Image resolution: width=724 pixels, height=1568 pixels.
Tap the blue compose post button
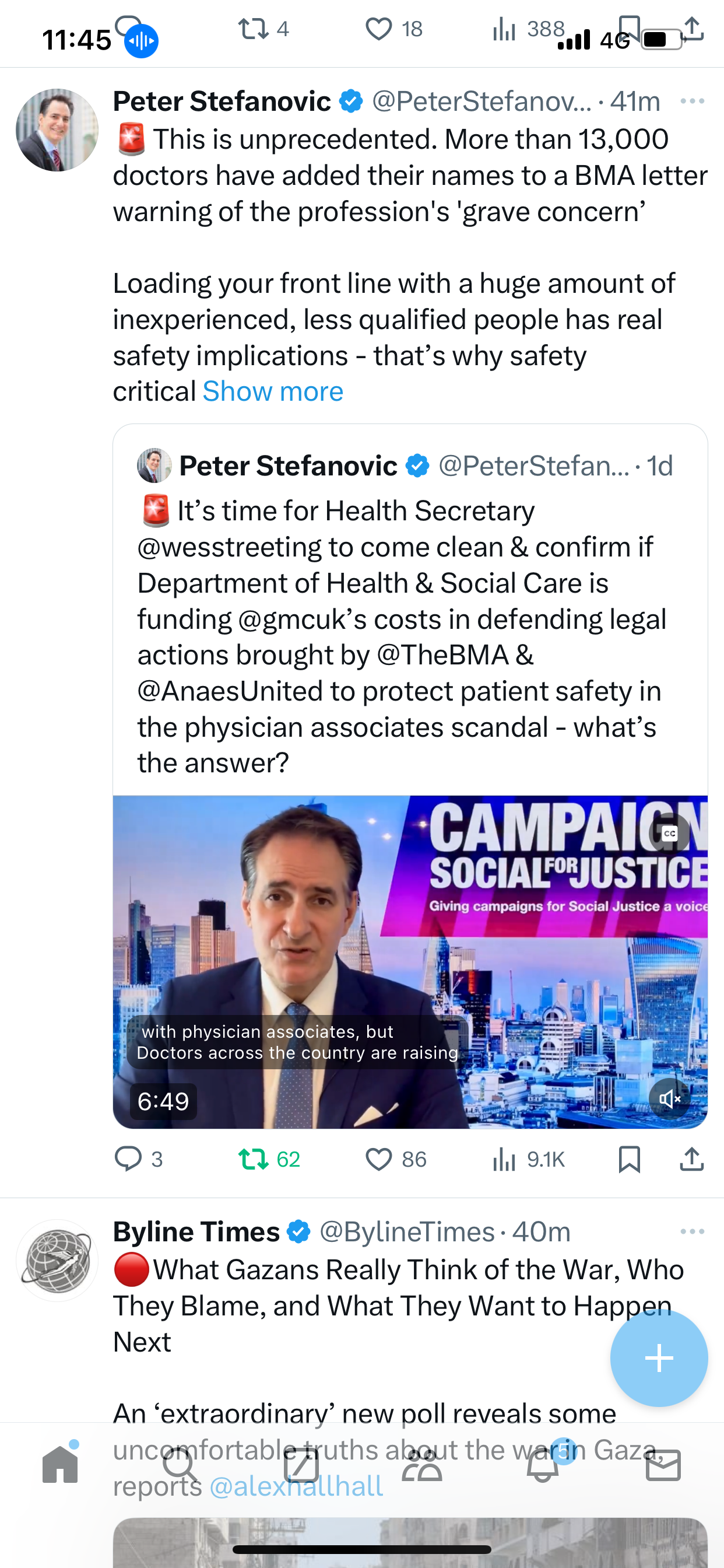pyautogui.click(x=659, y=1358)
